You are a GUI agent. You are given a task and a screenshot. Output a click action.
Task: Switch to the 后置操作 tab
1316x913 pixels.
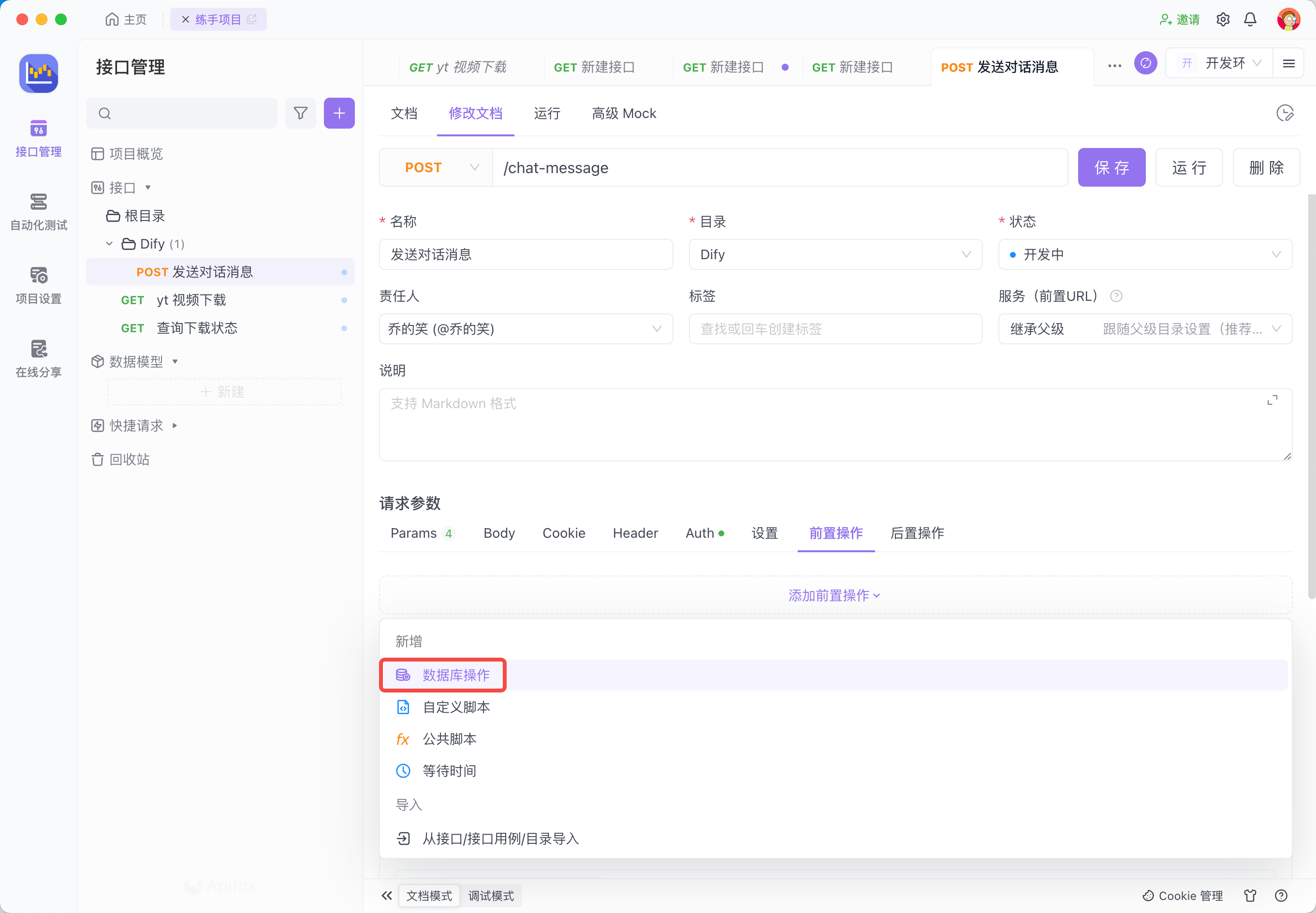click(917, 533)
